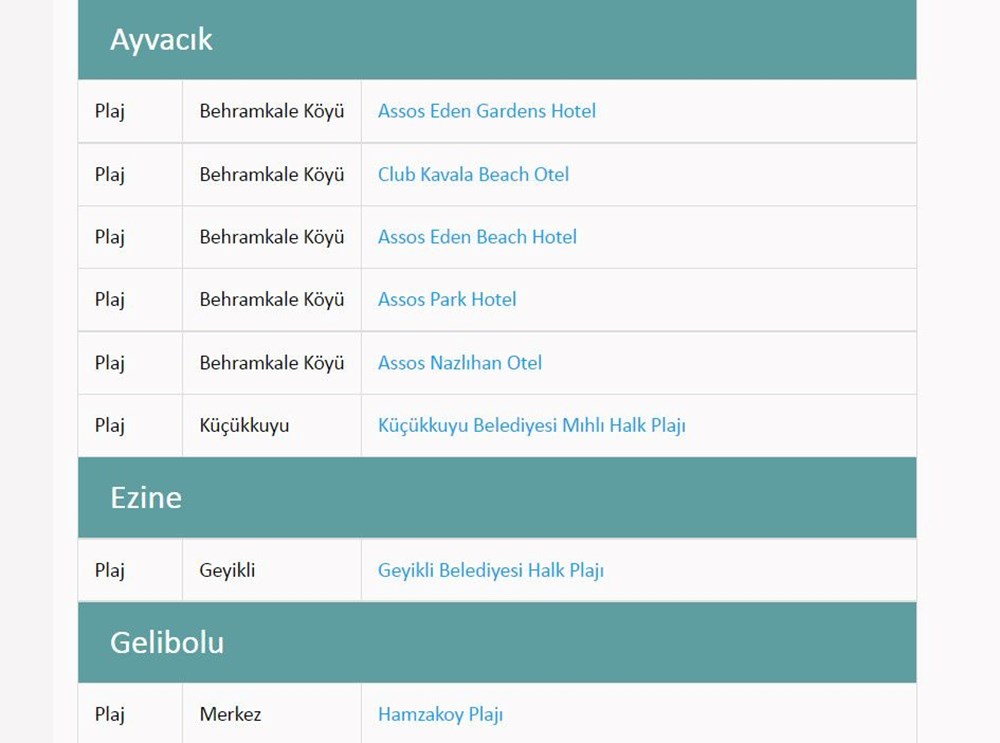Viewport: 1000px width, 743px height.
Task: Open the Assos Eden Gardens Hotel link
Action: (x=485, y=111)
